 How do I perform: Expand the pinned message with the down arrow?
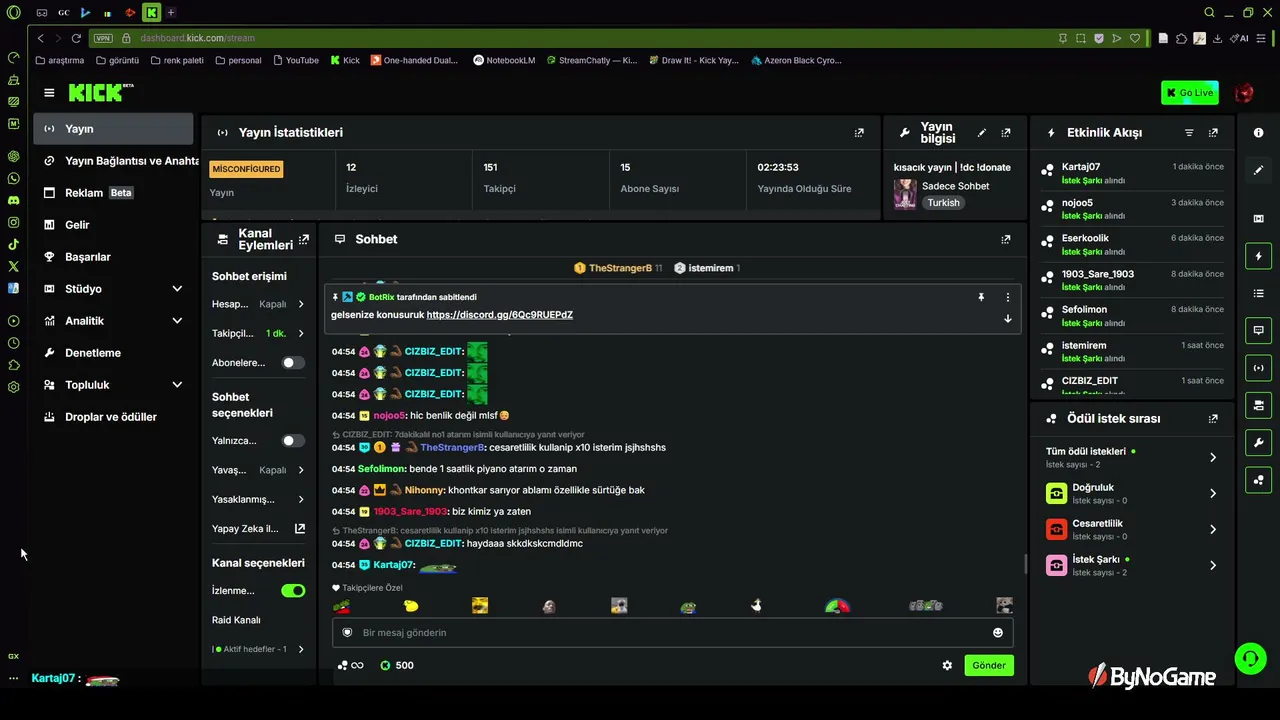[x=1007, y=318]
